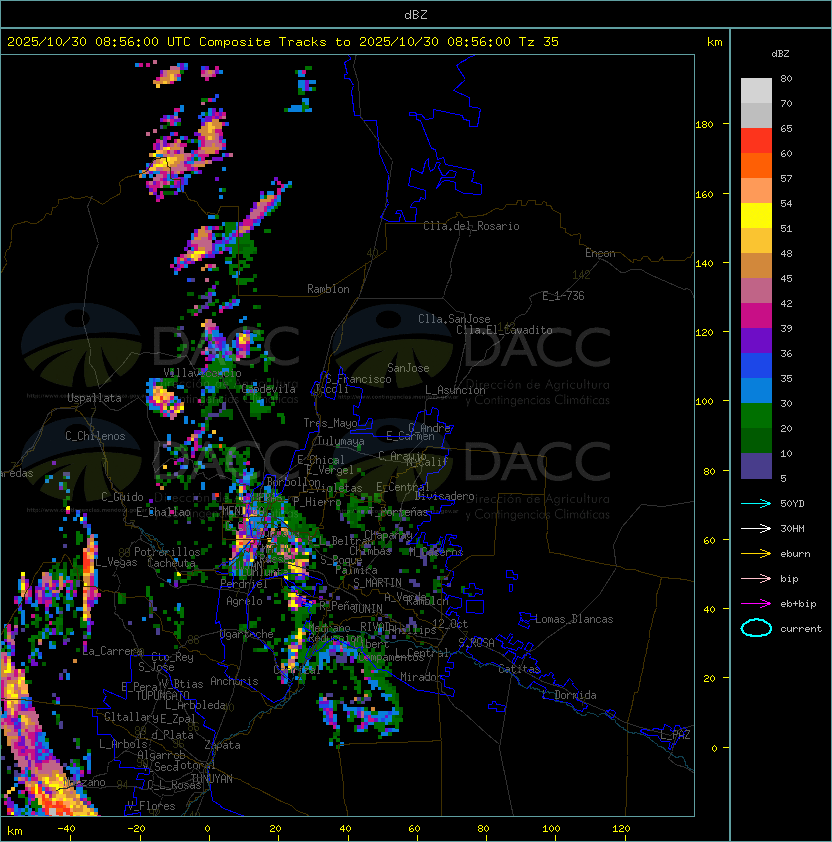Click the current legend label
Image resolution: width=832 pixels, height=842 pixels.
pyautogui.click(x=801, y=629)
